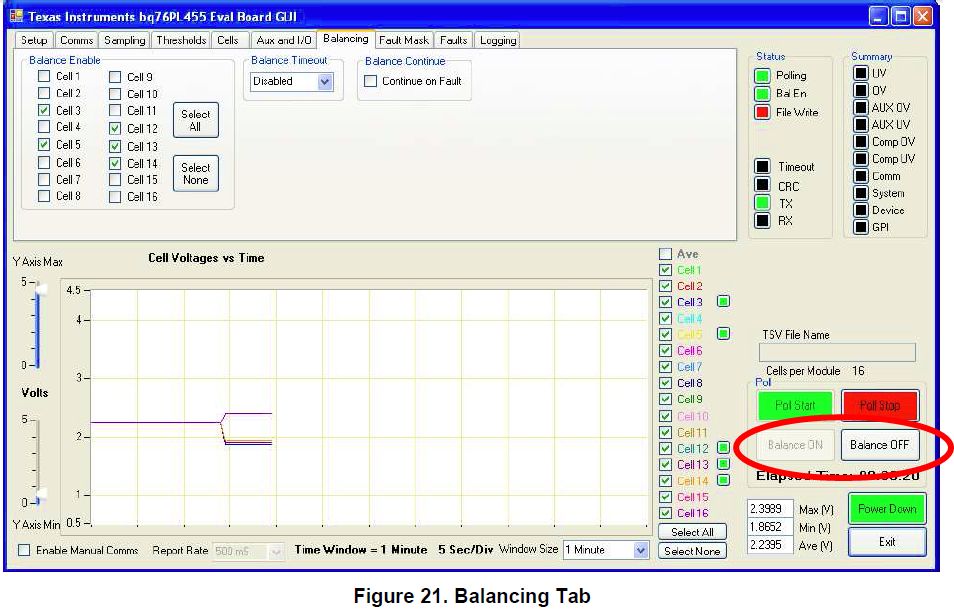Click the green balancing indicator beside Cell 3 legend
The height and width of the screenshot is (609, 954).
click(723, 301)
